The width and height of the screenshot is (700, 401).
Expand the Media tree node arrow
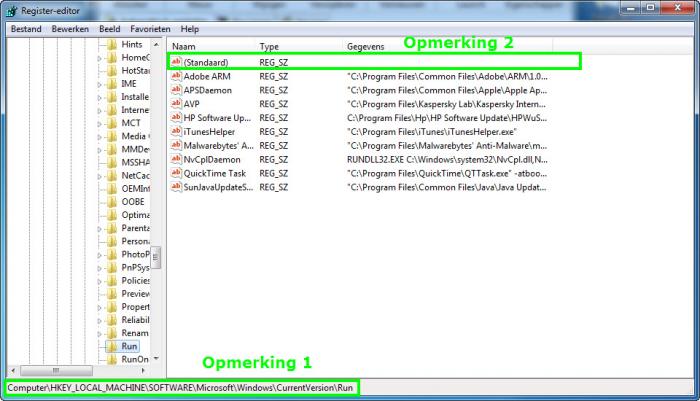point(100,137)
